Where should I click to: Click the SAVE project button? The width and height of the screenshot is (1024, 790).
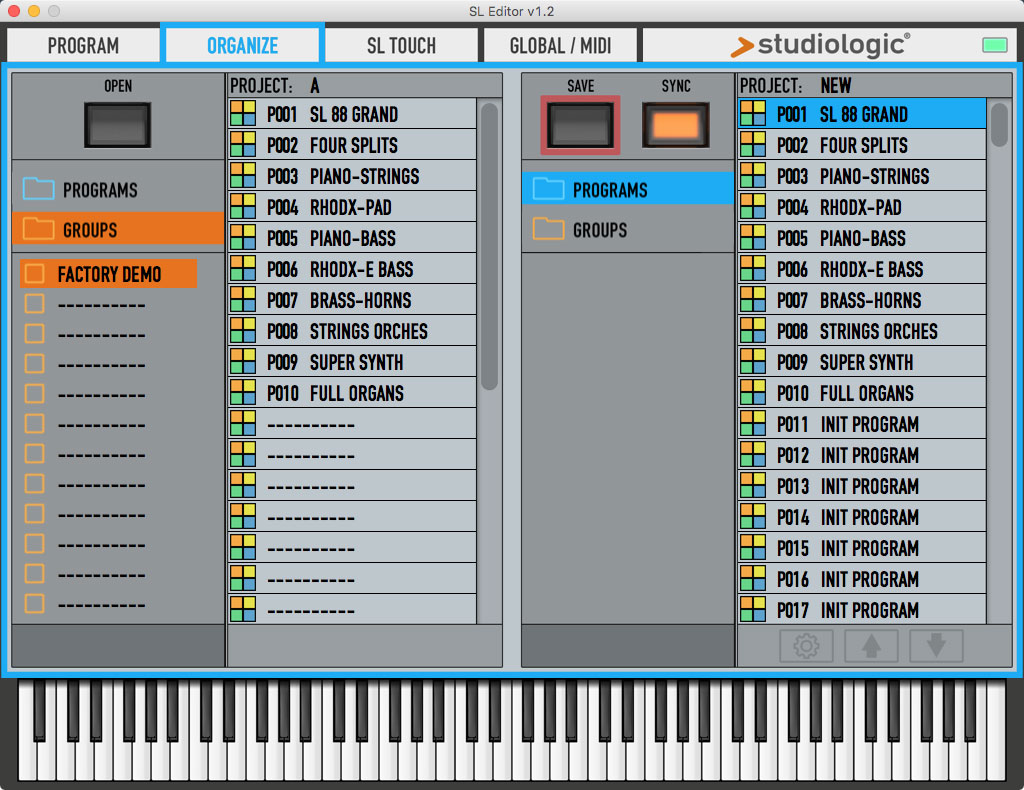(x=580, y=125)
